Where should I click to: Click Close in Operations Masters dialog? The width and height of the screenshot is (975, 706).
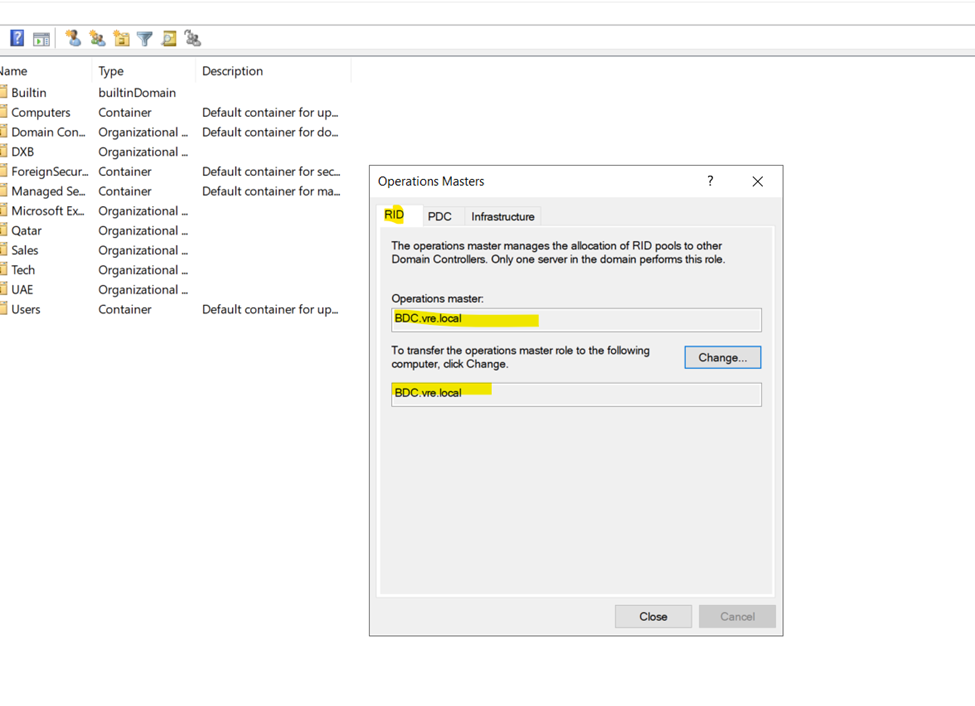653,616
